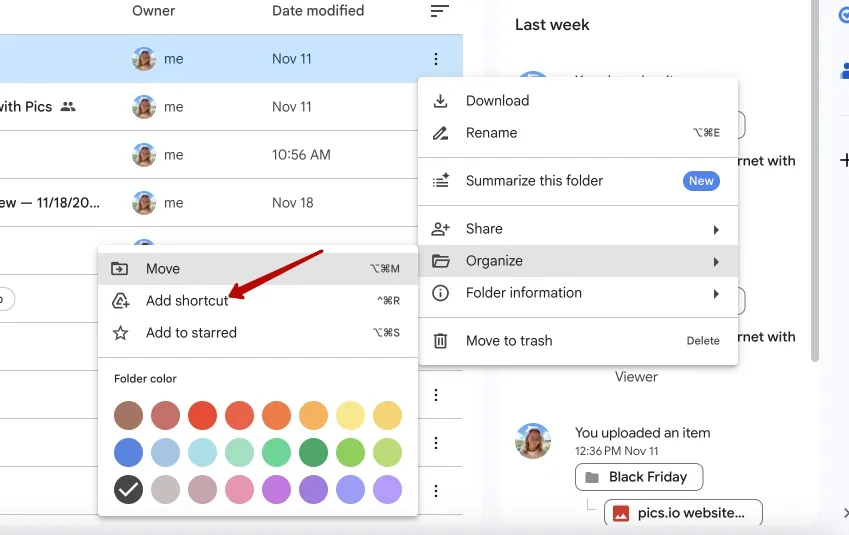Screen dimensions: 849x535
Task: Click the summarize sparkle list icon
Action: click(441, 180)
